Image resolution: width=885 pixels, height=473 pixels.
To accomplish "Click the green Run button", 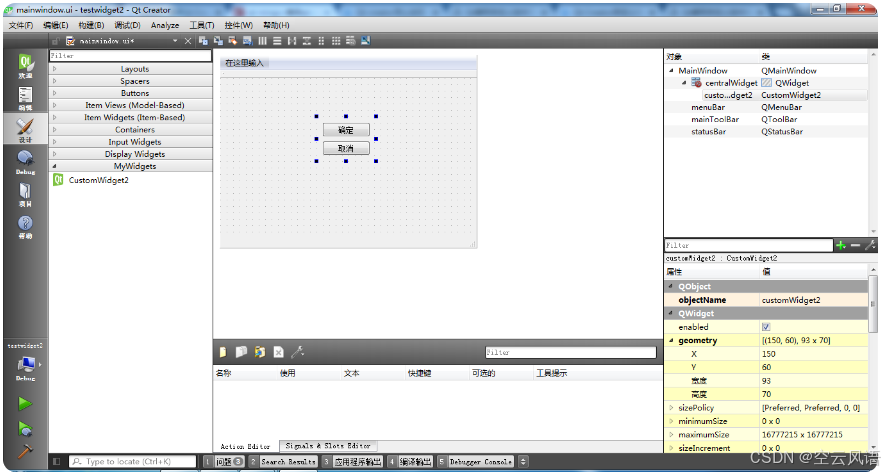I will pos(25,404).
